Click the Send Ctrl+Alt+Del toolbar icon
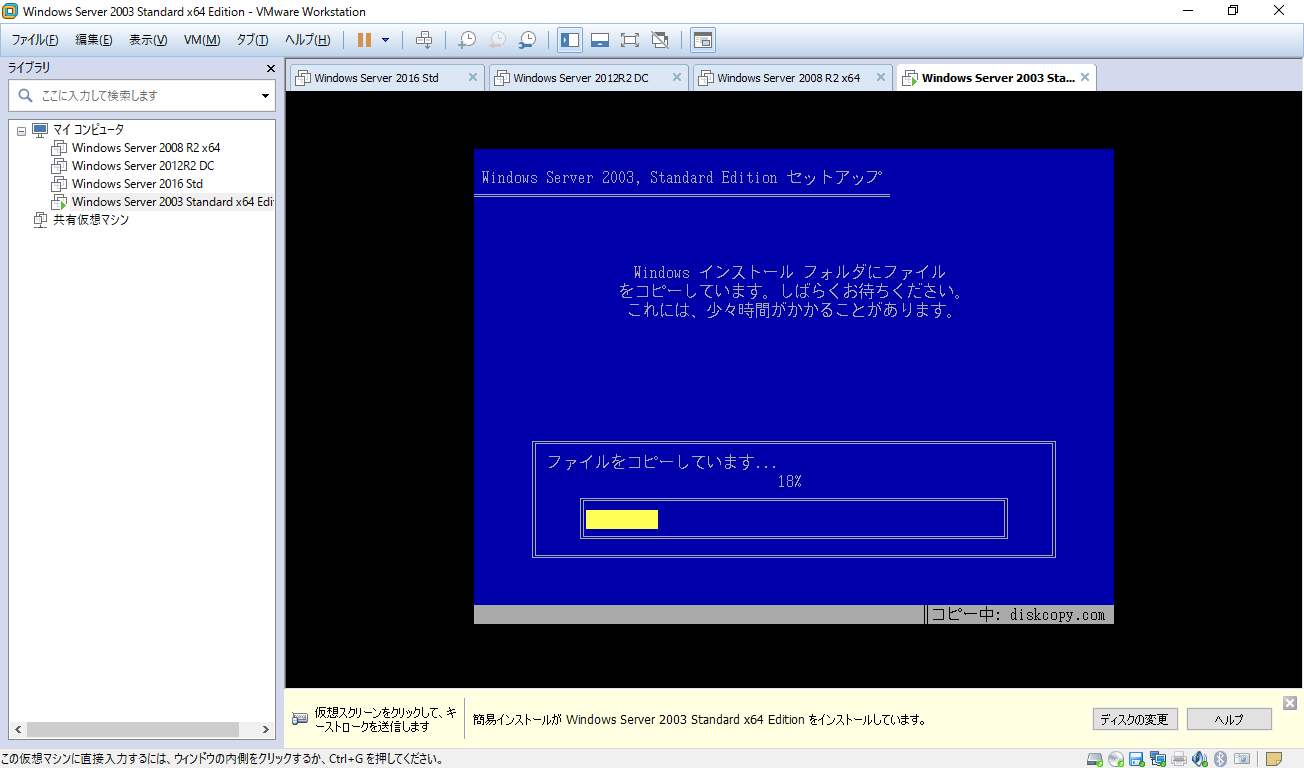1304x768 pixels. pyautogui.click(x=424, y=40)
